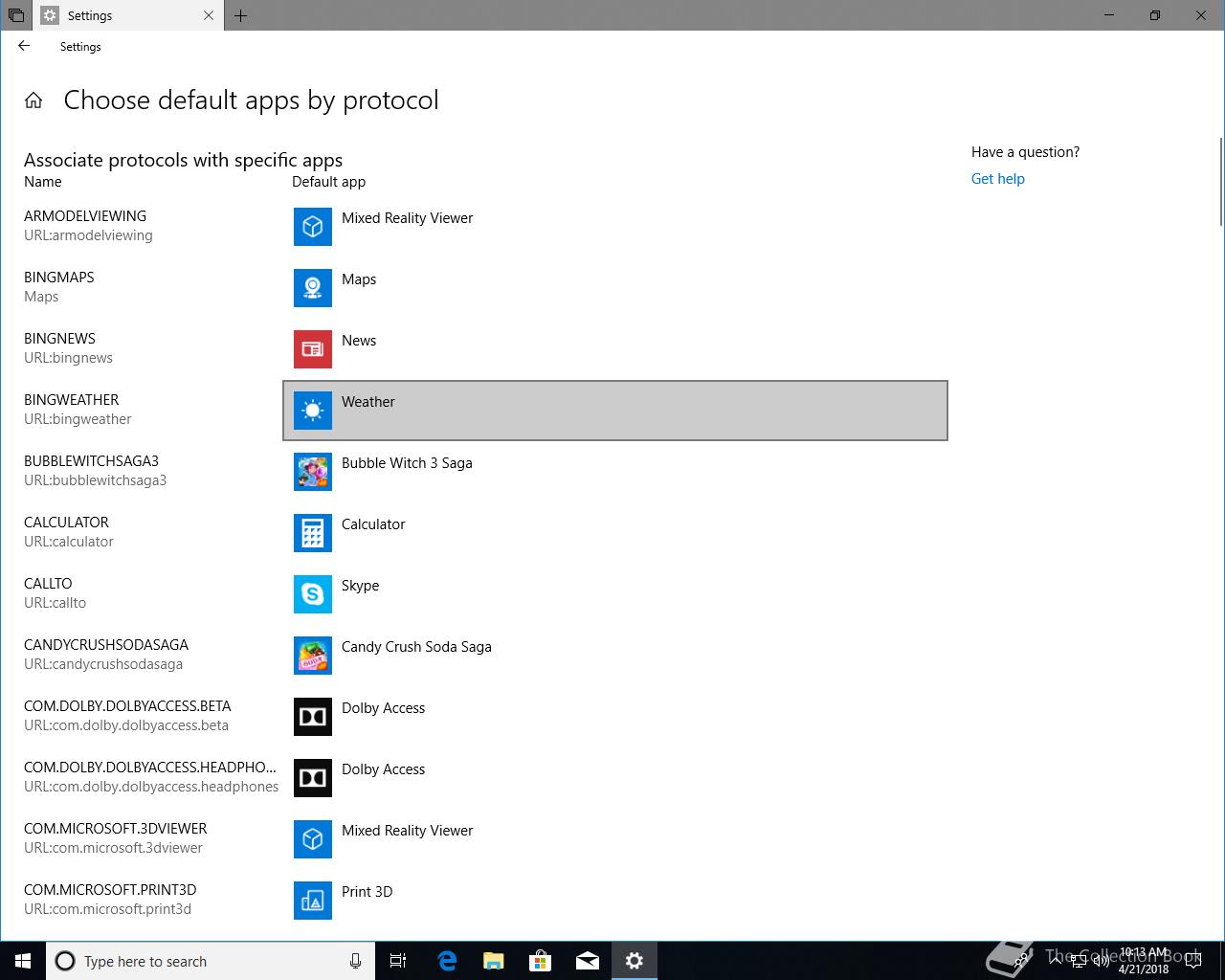
Task: Click the COM.MICROSOFT.PRINT3D protocol name
Action: 110,890
